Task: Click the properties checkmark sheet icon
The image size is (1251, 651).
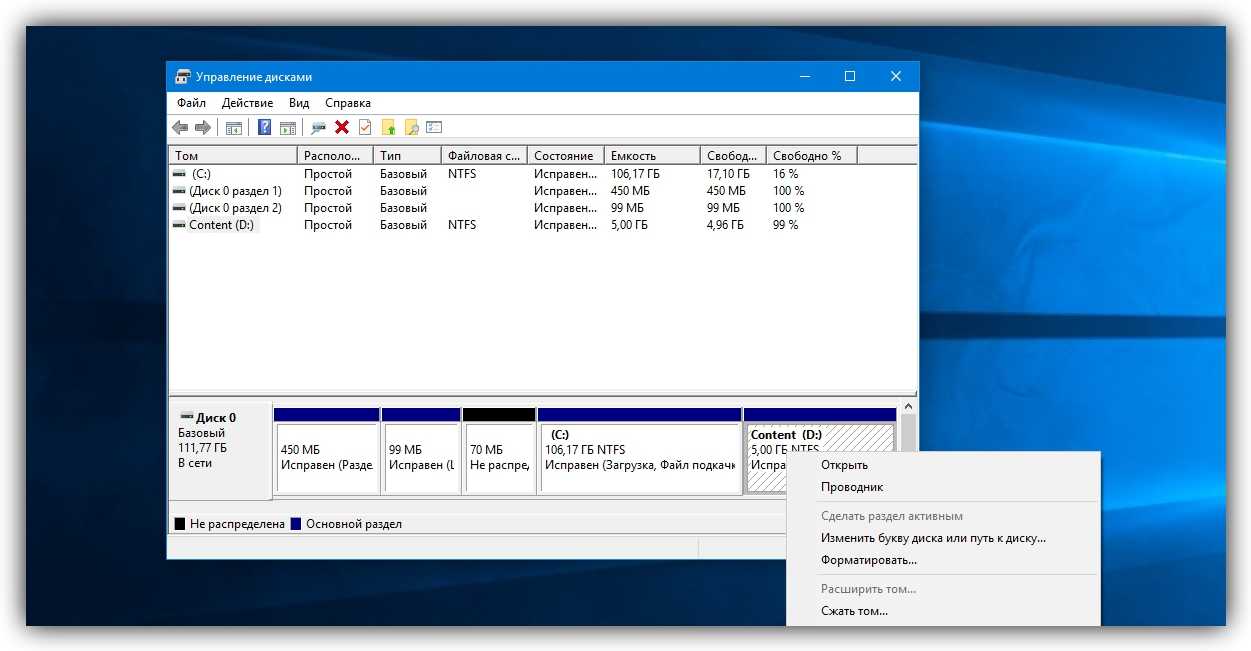Action: coord(365,127)
